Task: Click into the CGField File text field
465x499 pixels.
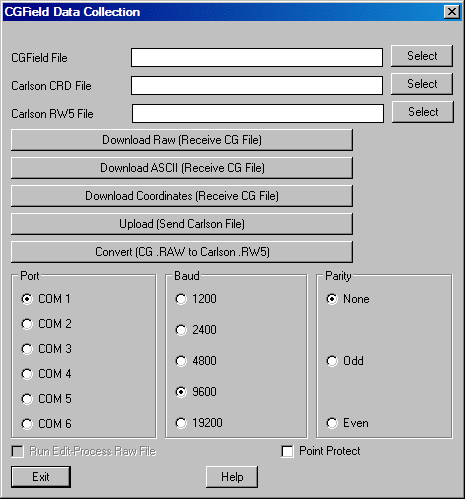Action: [257, 57]
